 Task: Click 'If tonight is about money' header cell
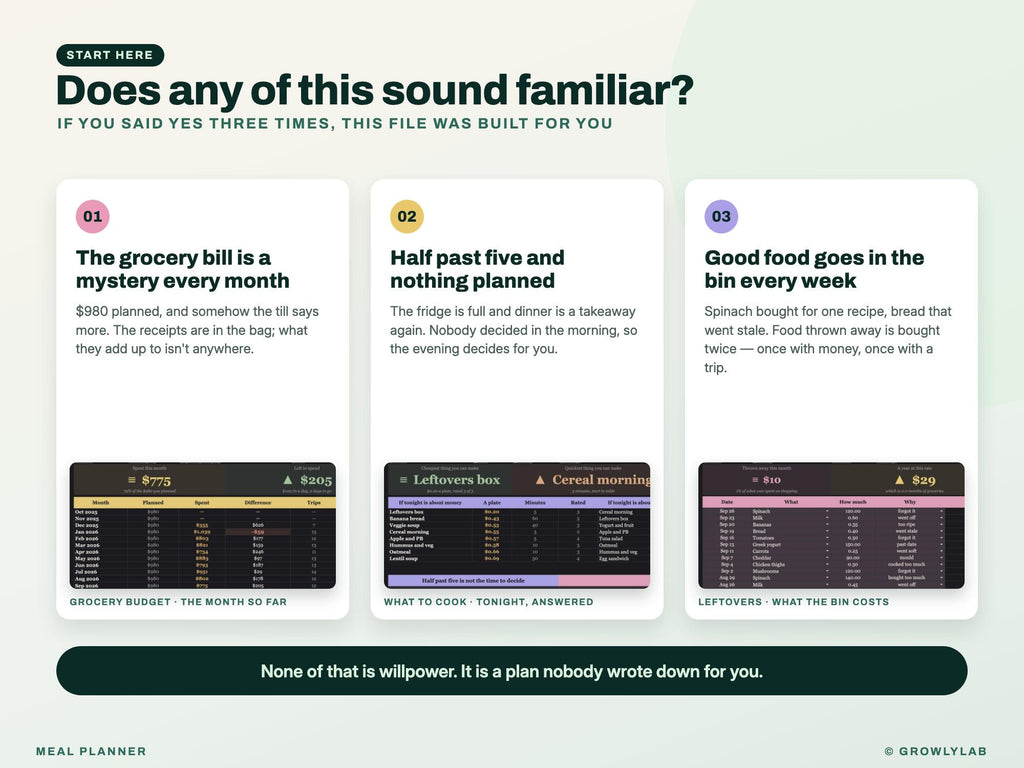[x=430, y=503]
